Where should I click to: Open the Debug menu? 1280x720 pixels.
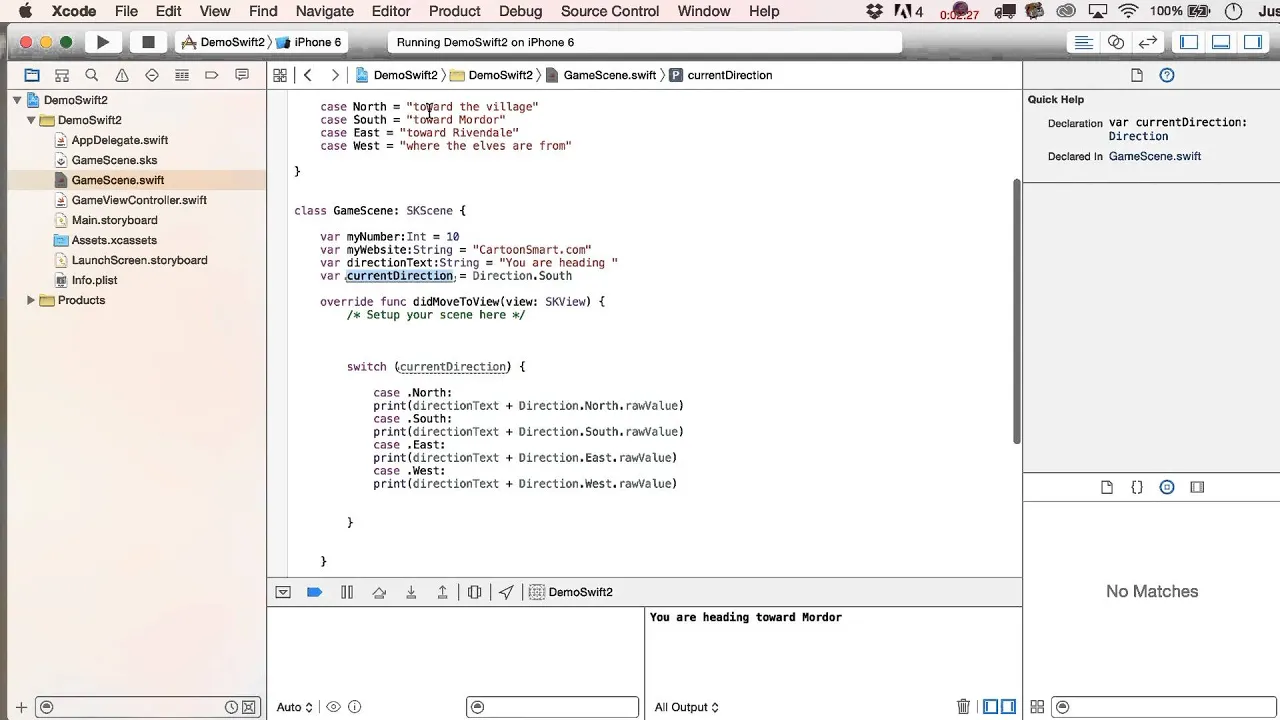tap(520, 11)
